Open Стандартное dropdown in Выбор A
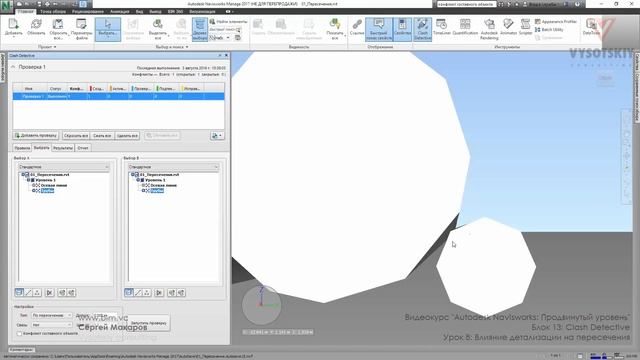Image resolution: width=640 pixels, height=360 pixels. (64, 167)
